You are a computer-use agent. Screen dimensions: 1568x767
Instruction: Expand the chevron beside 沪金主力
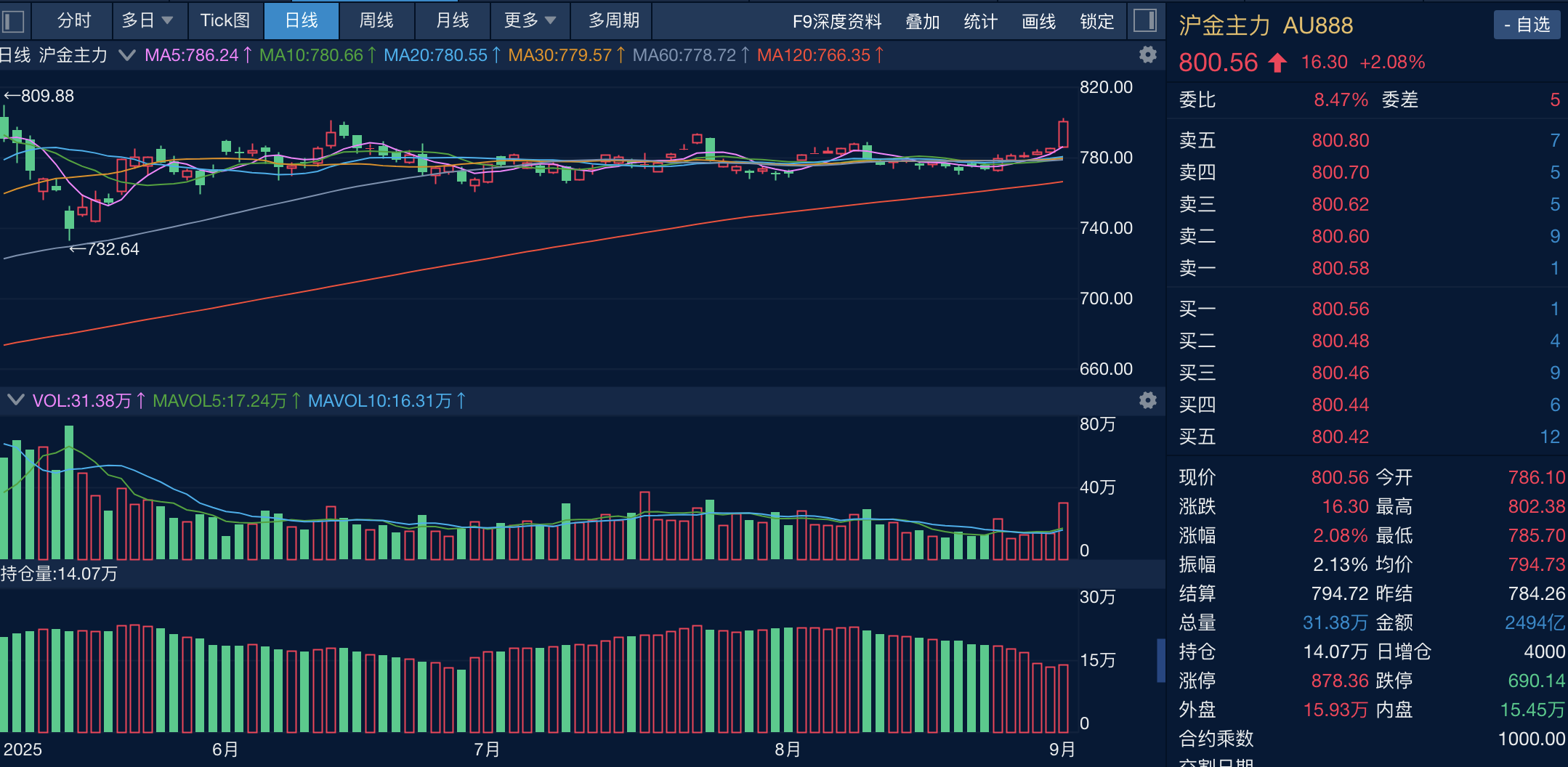(126, 55)
